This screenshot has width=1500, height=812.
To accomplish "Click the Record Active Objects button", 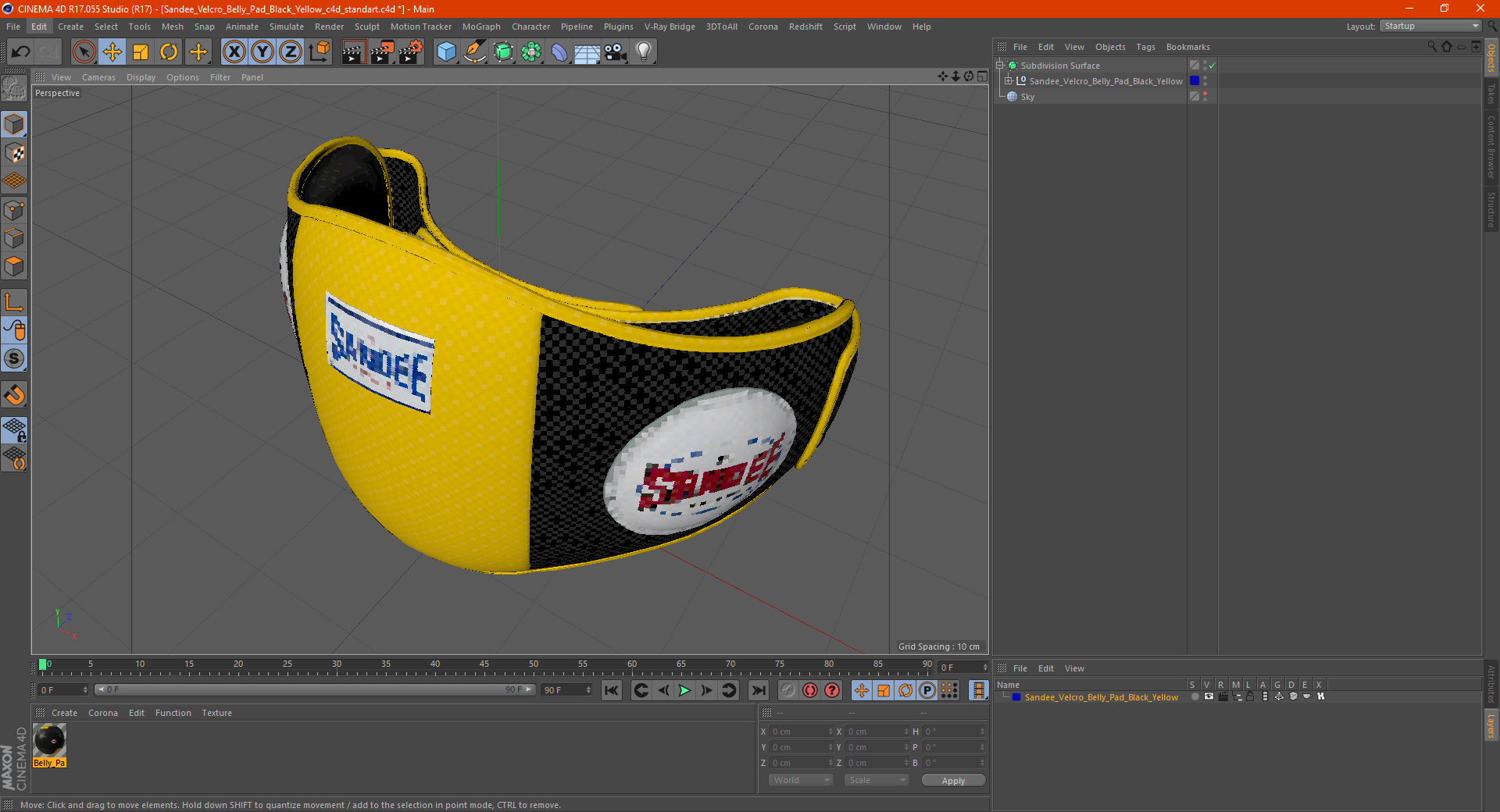I will click(x=788, y=690).
